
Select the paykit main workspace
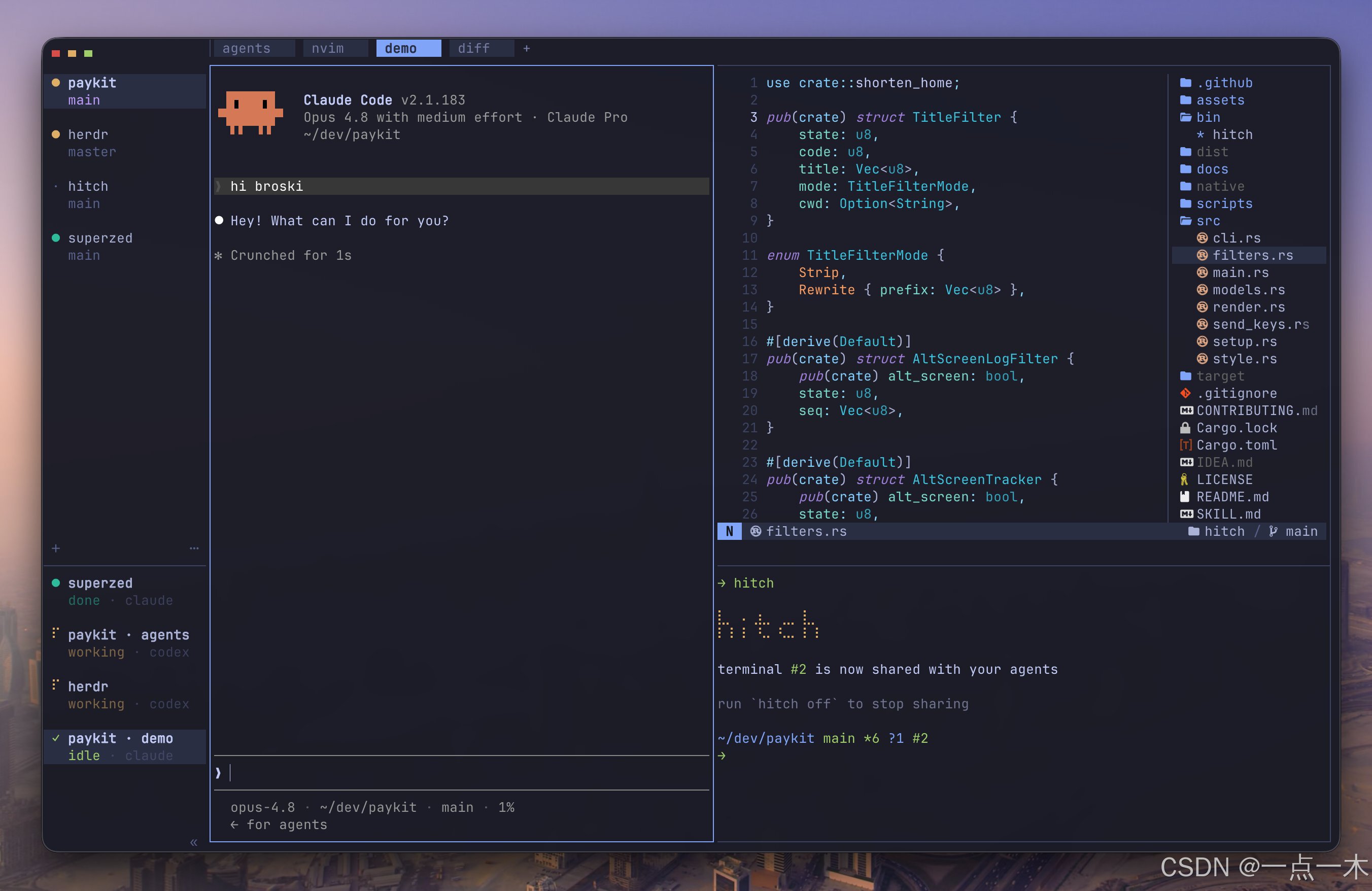[124, 91]
